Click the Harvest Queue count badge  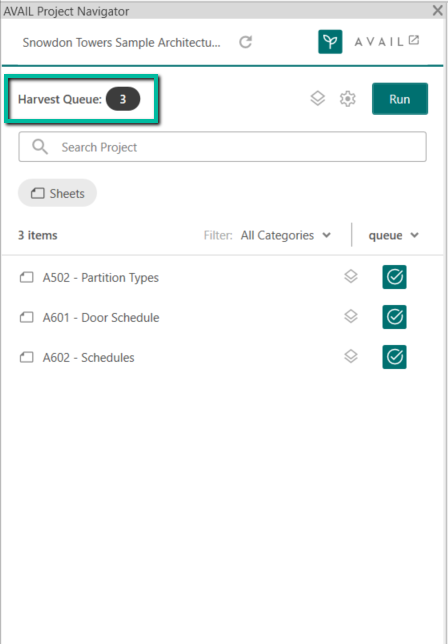coord(123,99)
